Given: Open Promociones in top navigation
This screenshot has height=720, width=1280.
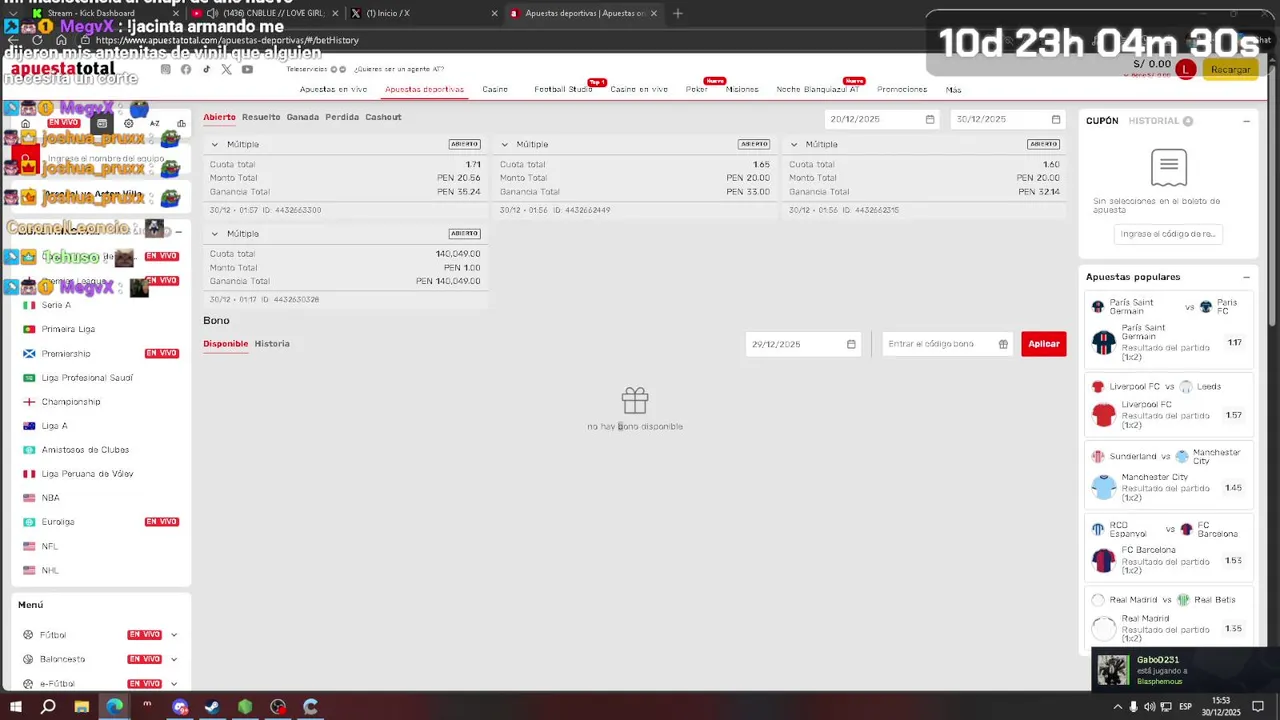Looking at the screenshot, I should pos(902,89).
